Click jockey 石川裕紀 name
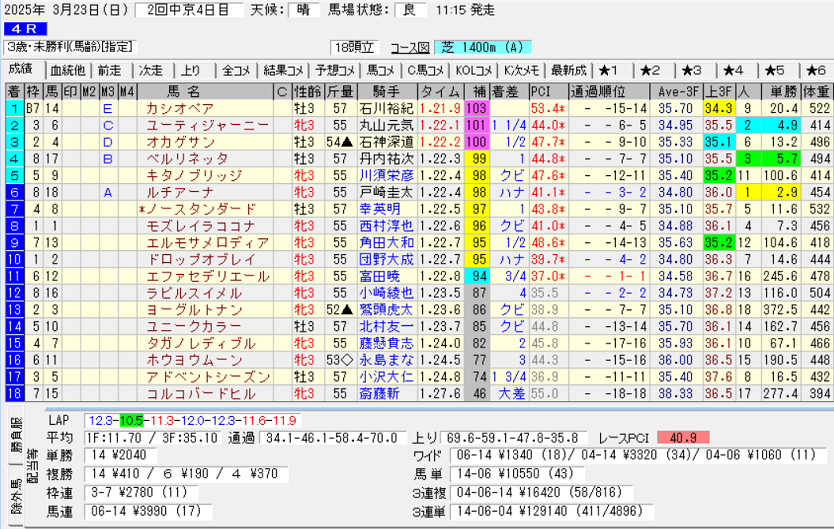This screenshot has width=834, height=529. coord(386,108)
